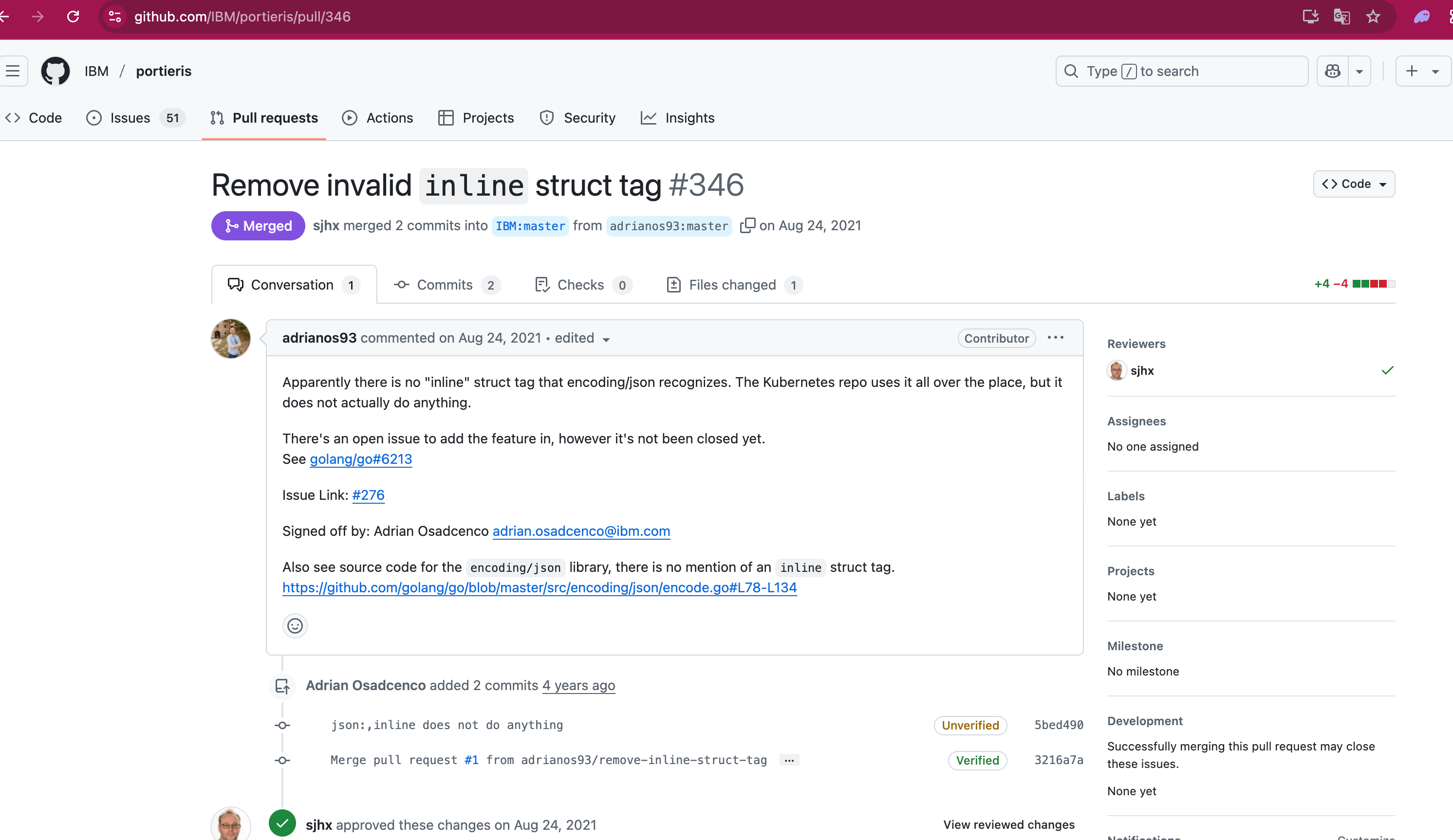The width and height of the screenshot is (1453, 840).
Task: Open Copilot chat icon in header
Action: (x=1333, y=71)
